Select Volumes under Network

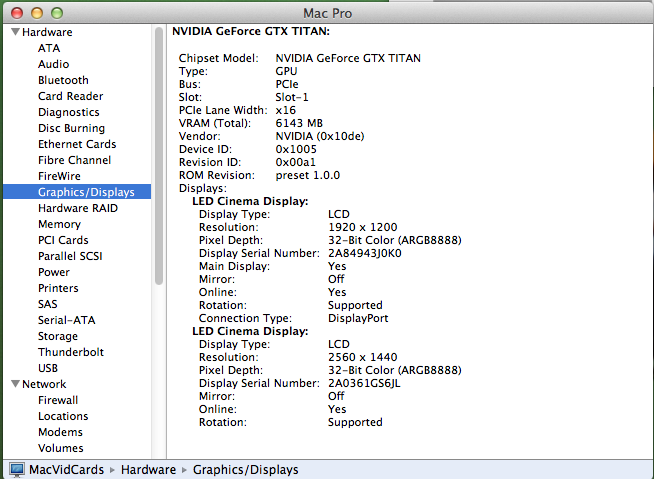pos(60,448)
